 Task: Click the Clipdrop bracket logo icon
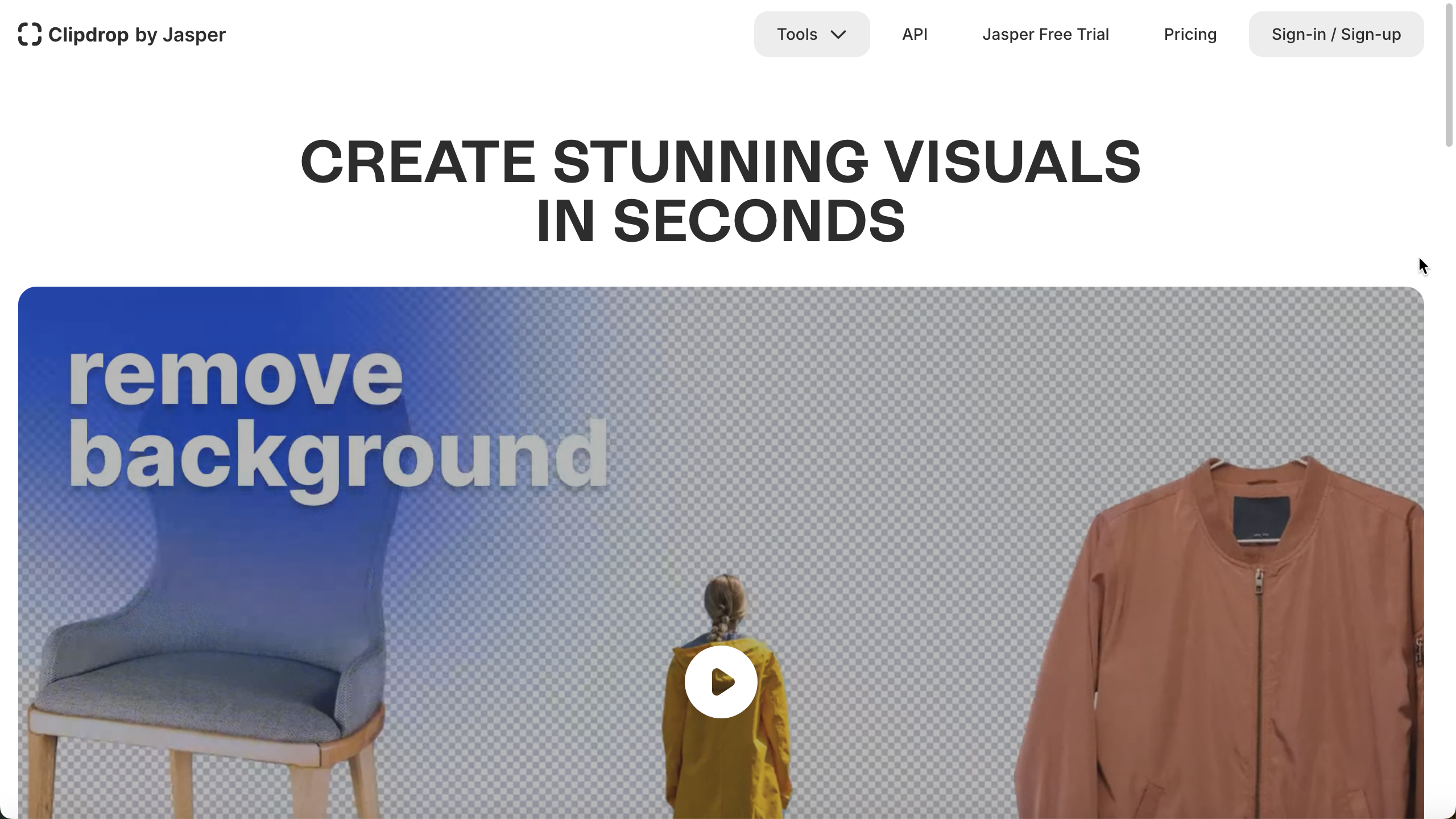pos(30,34)
